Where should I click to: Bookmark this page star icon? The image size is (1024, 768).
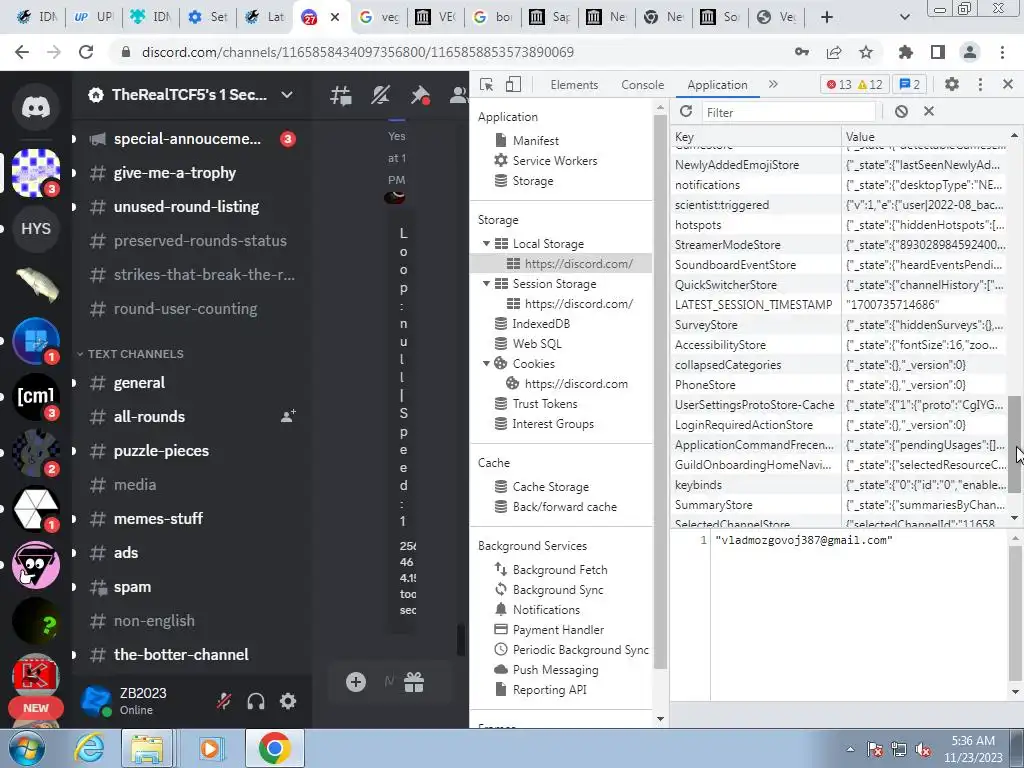pos(866,52)
